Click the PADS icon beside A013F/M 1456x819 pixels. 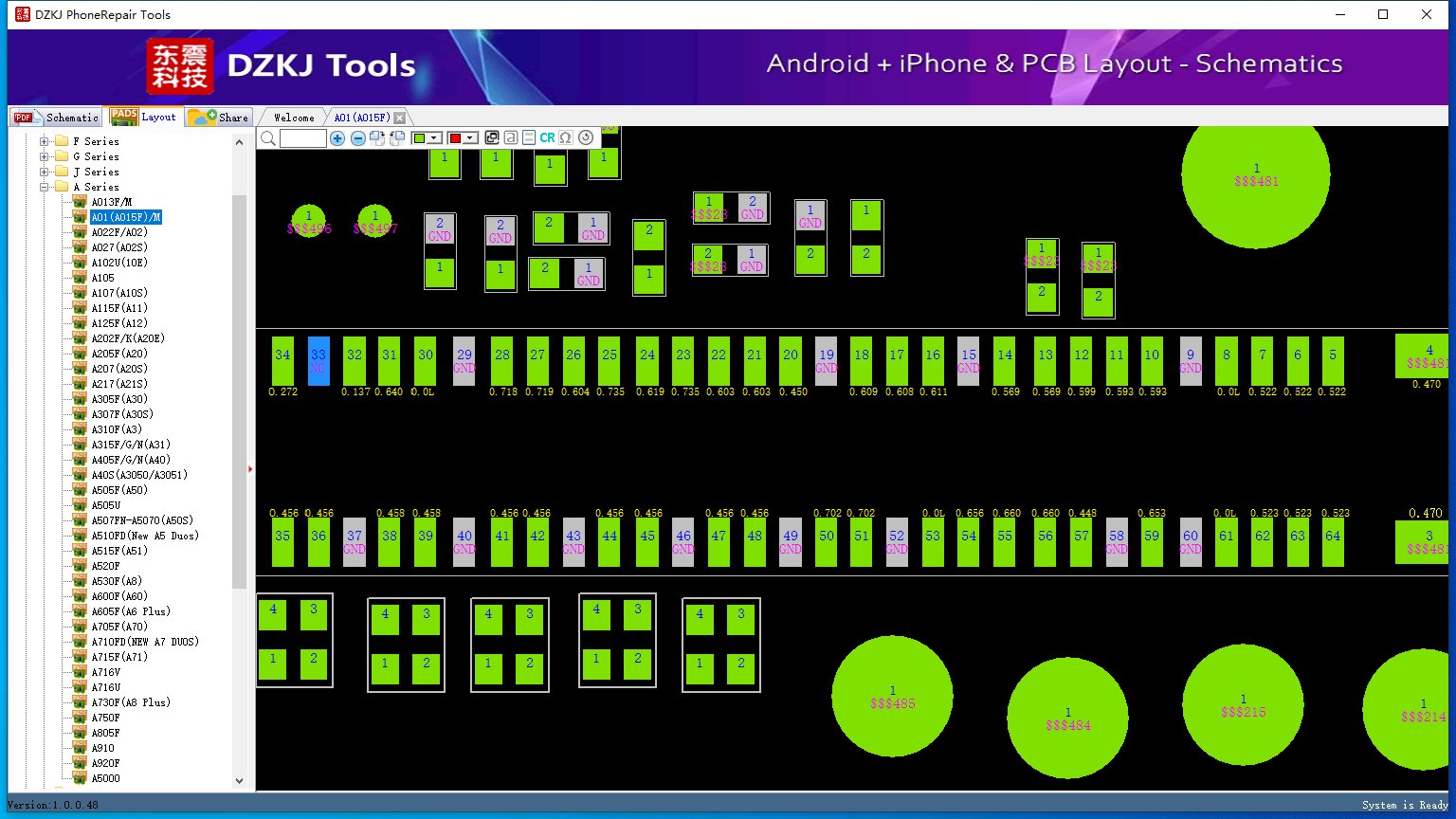pyautogui.click(x=80, y=202)
